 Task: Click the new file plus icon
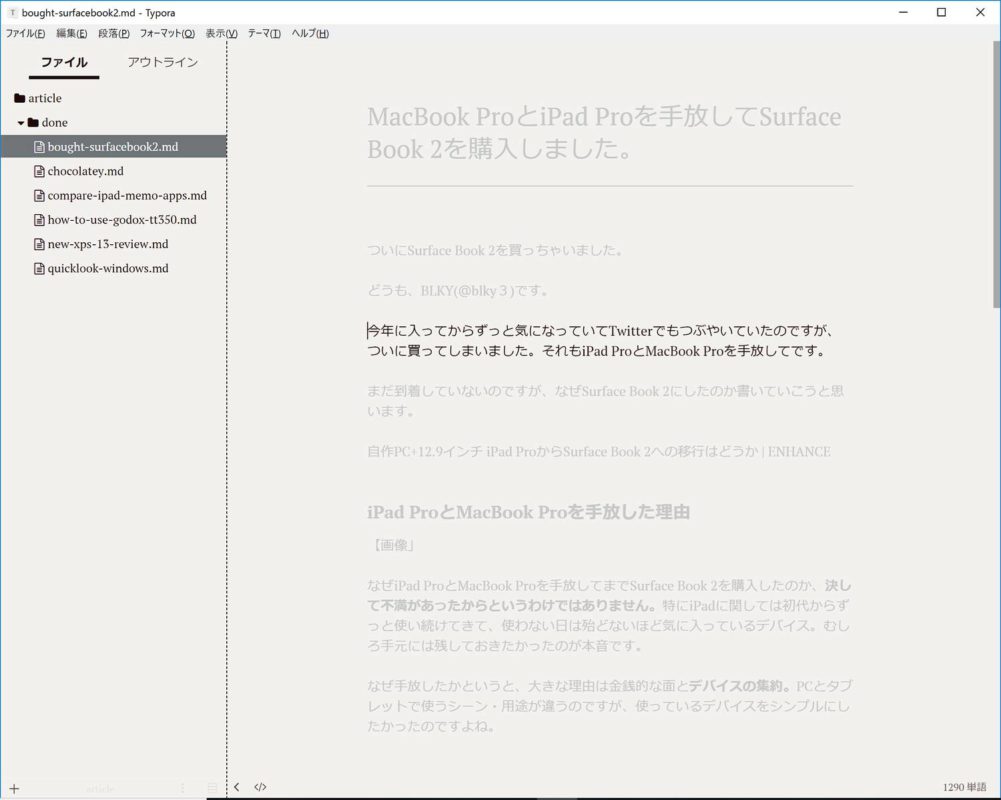click(x=14, y=788)
